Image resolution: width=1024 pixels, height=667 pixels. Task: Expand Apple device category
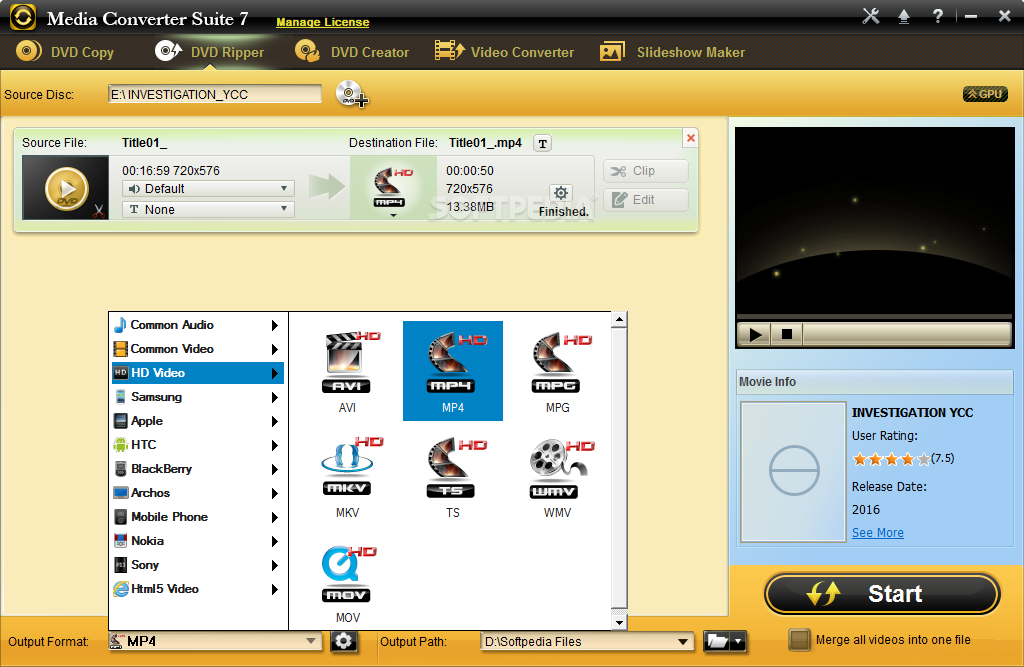[198, 421]
